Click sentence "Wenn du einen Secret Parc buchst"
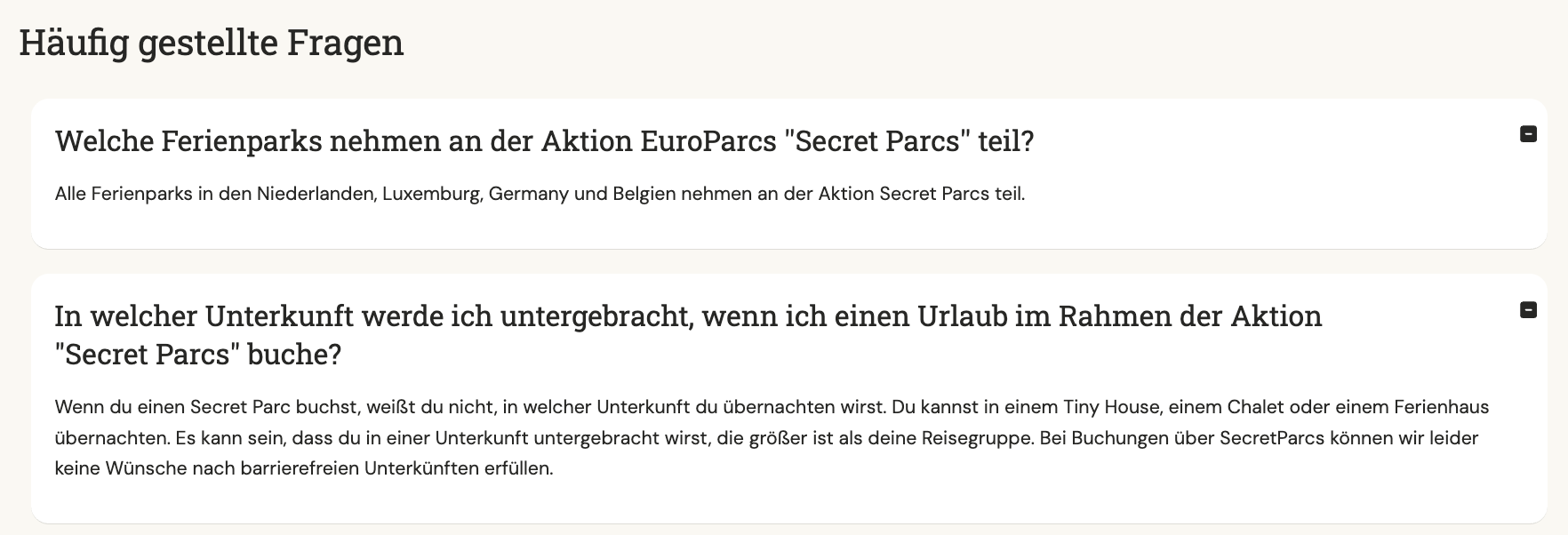Viewport: 1568px width, 535px height. [x=471, y=407]
